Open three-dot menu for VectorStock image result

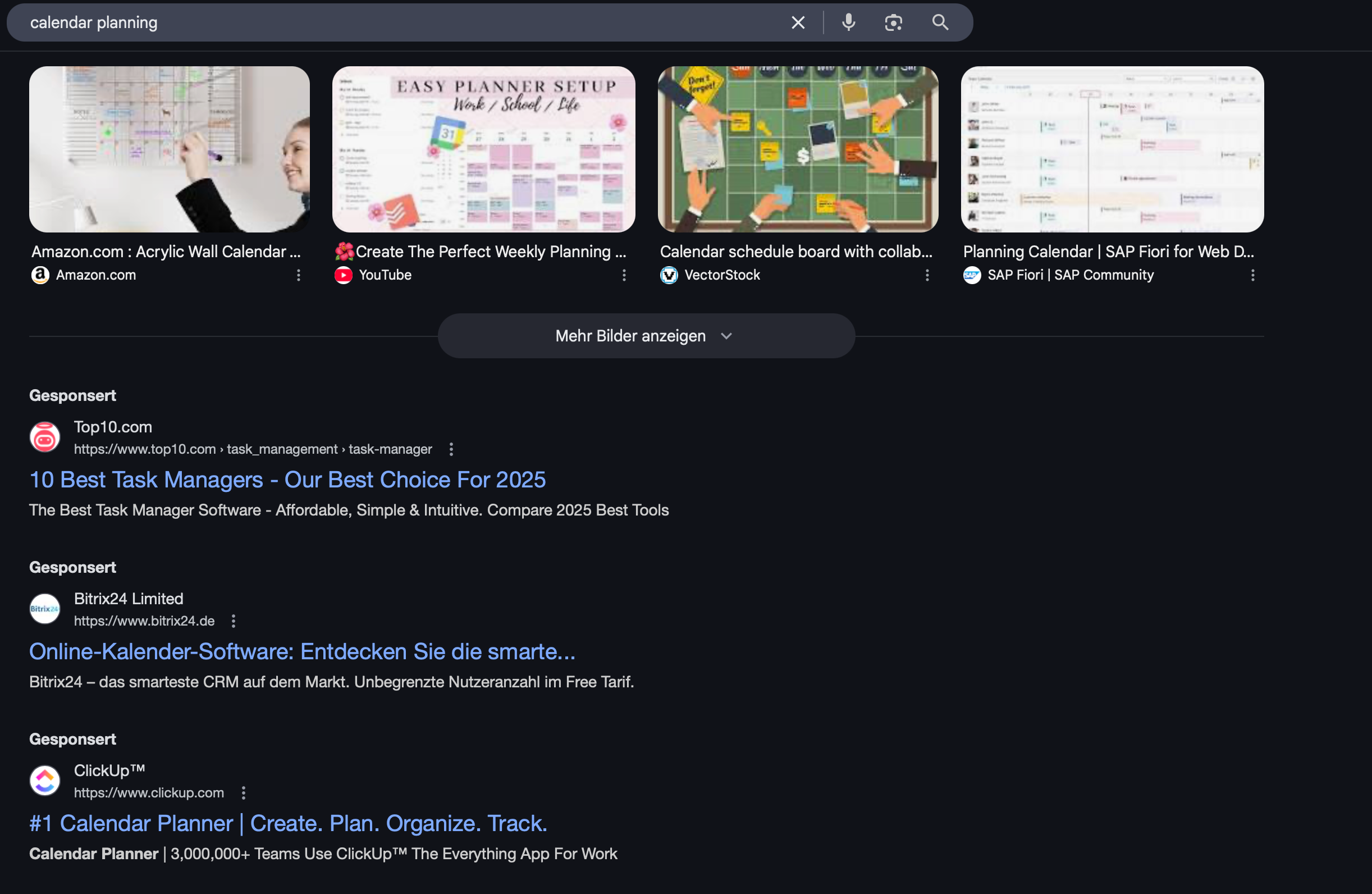[x=927, y=275]
